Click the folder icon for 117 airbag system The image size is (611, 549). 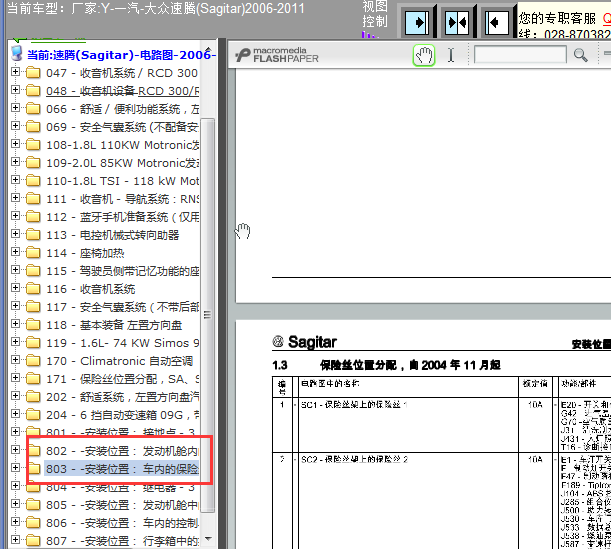[33, 307]
